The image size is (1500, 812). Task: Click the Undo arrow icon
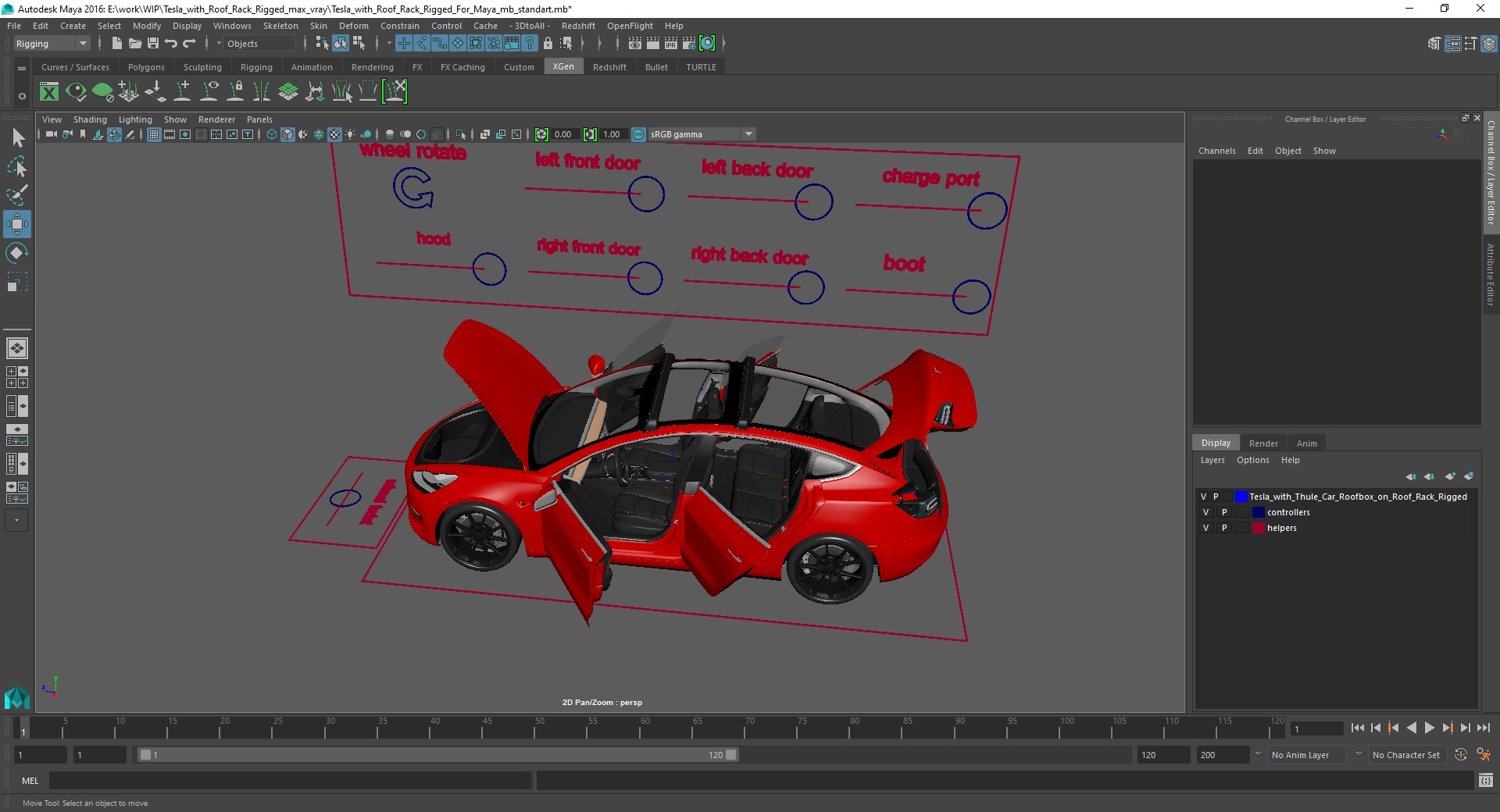click(171, 44)
